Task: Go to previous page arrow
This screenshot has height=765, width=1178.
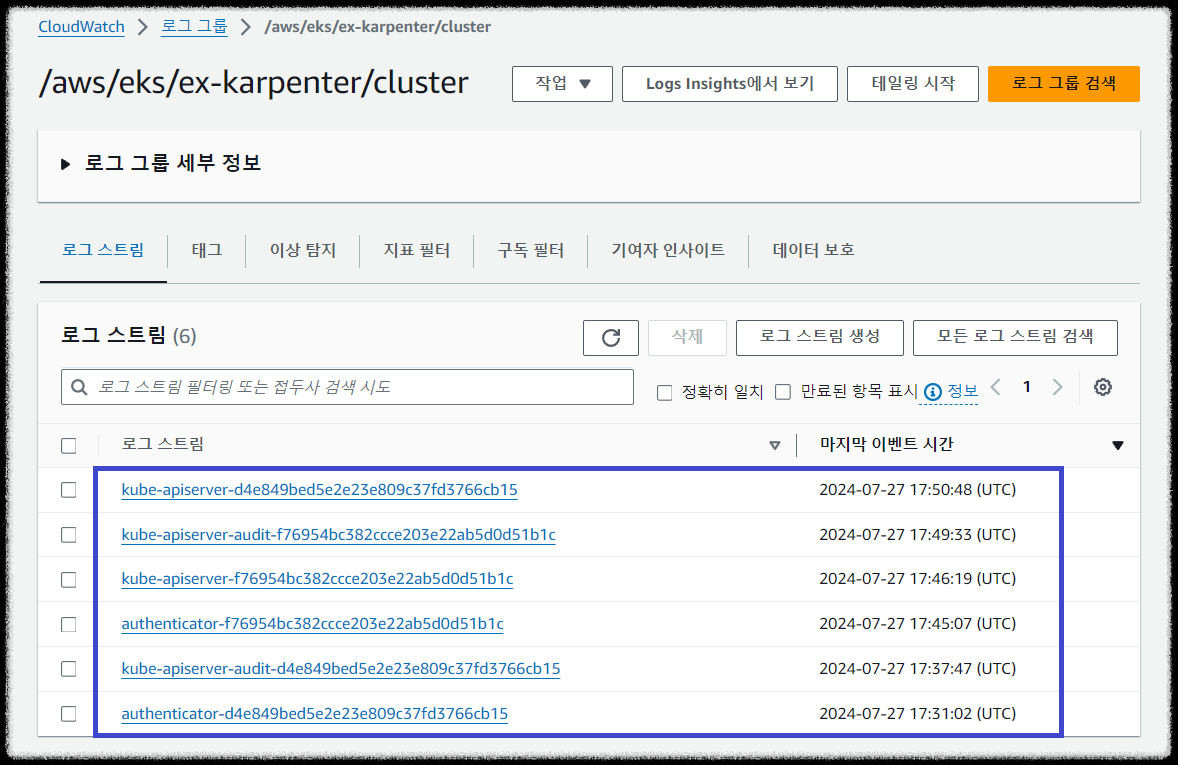Action: pyautogui.click(x=996, y=387)
